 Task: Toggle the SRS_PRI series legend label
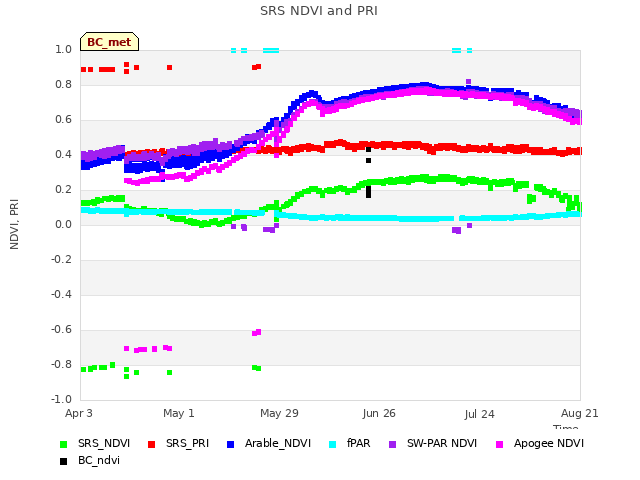click(187, 444)
